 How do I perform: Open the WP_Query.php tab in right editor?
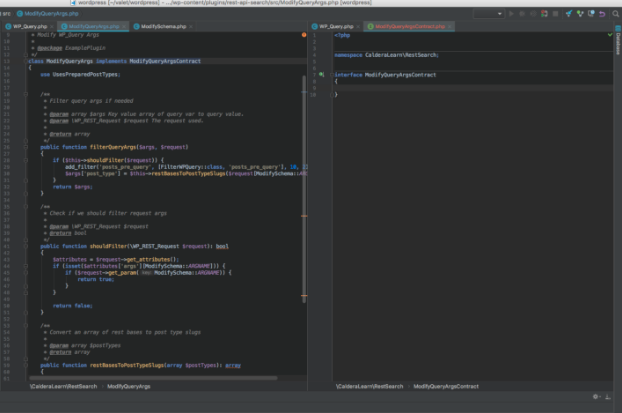pos(336,26)
